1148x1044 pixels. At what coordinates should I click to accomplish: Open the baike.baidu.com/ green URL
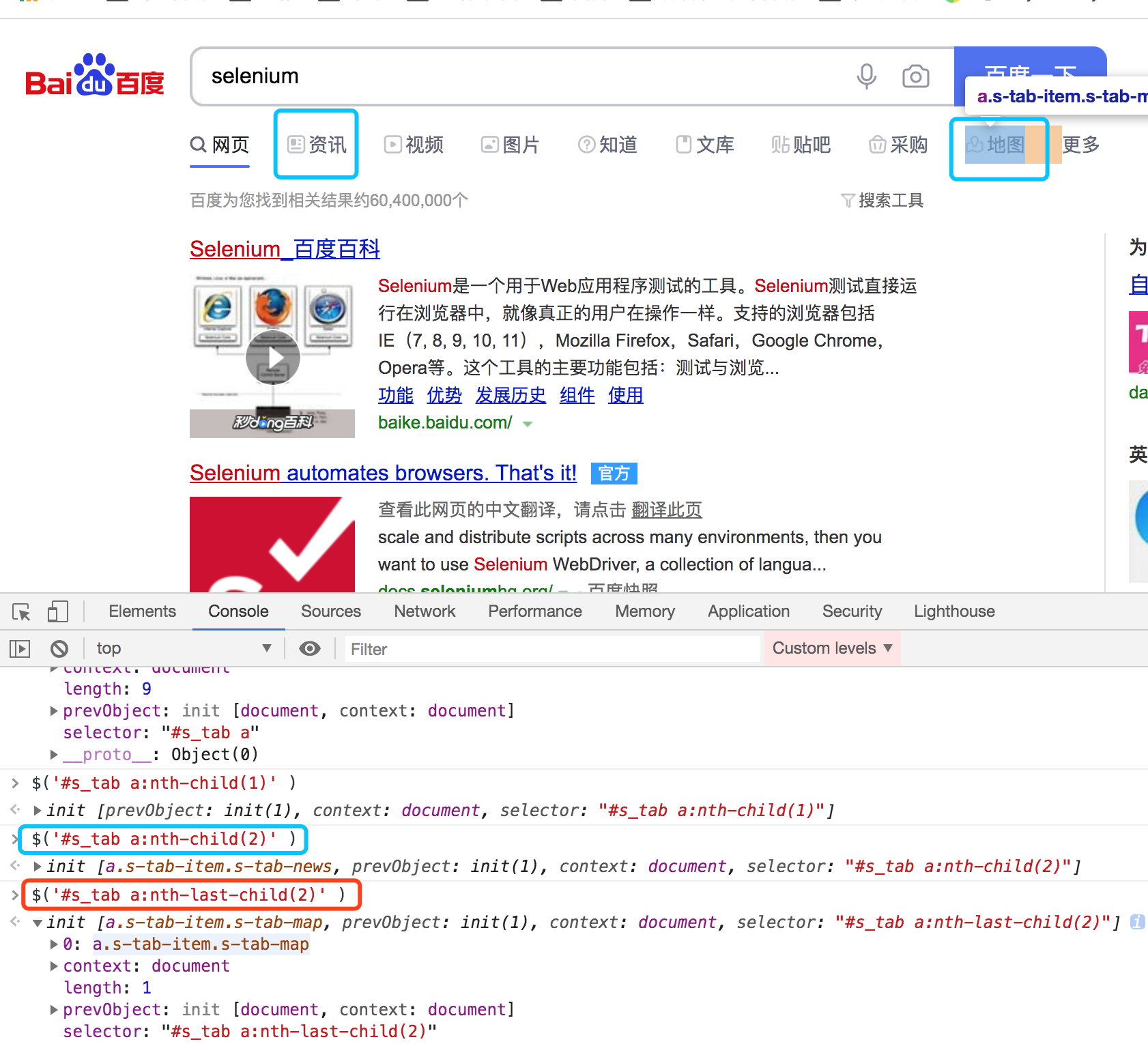pos(445,423)
